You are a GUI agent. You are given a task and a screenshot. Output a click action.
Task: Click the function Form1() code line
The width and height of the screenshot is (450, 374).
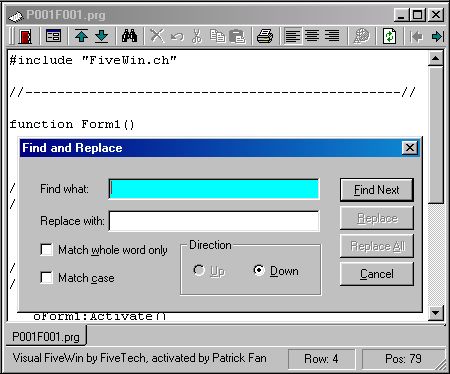[x=72, y=124]
